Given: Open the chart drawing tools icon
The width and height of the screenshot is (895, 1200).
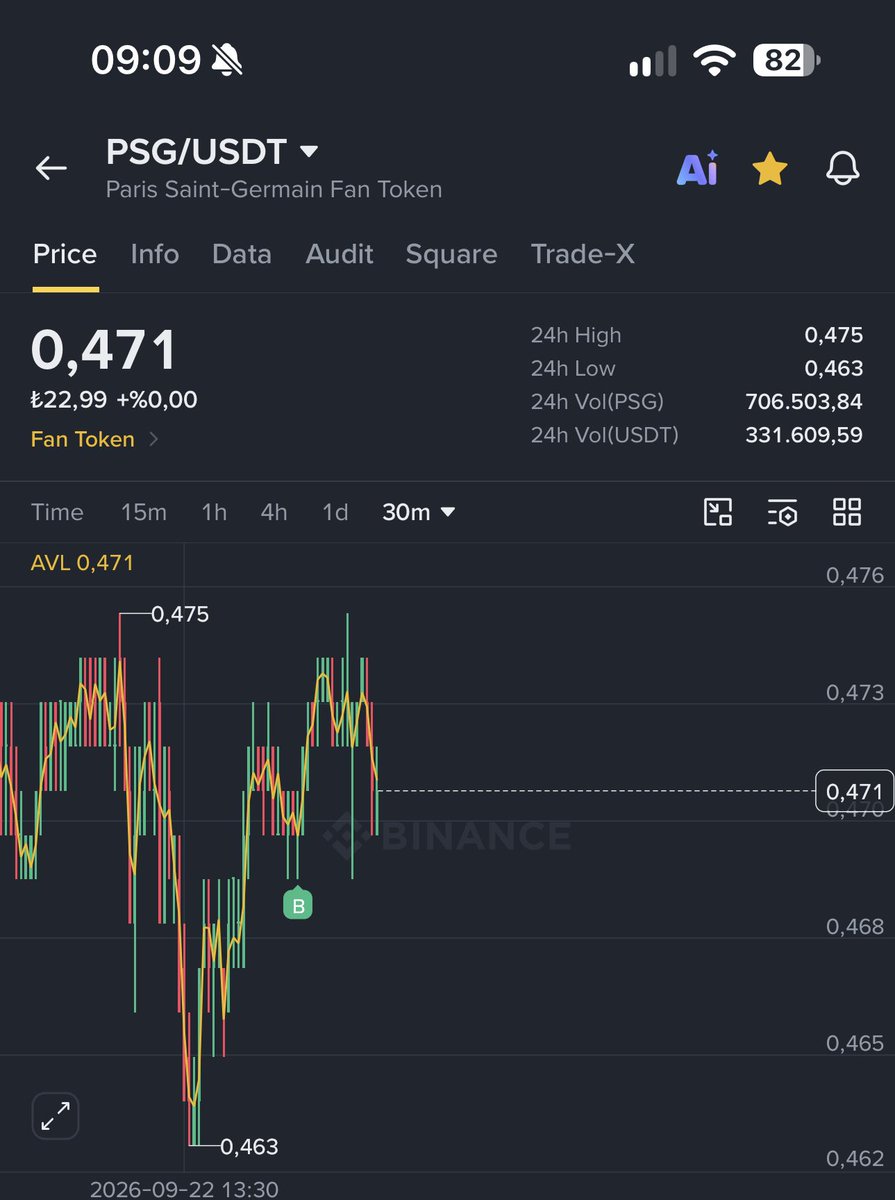Looking at the screenshot, I should (718, 512).
